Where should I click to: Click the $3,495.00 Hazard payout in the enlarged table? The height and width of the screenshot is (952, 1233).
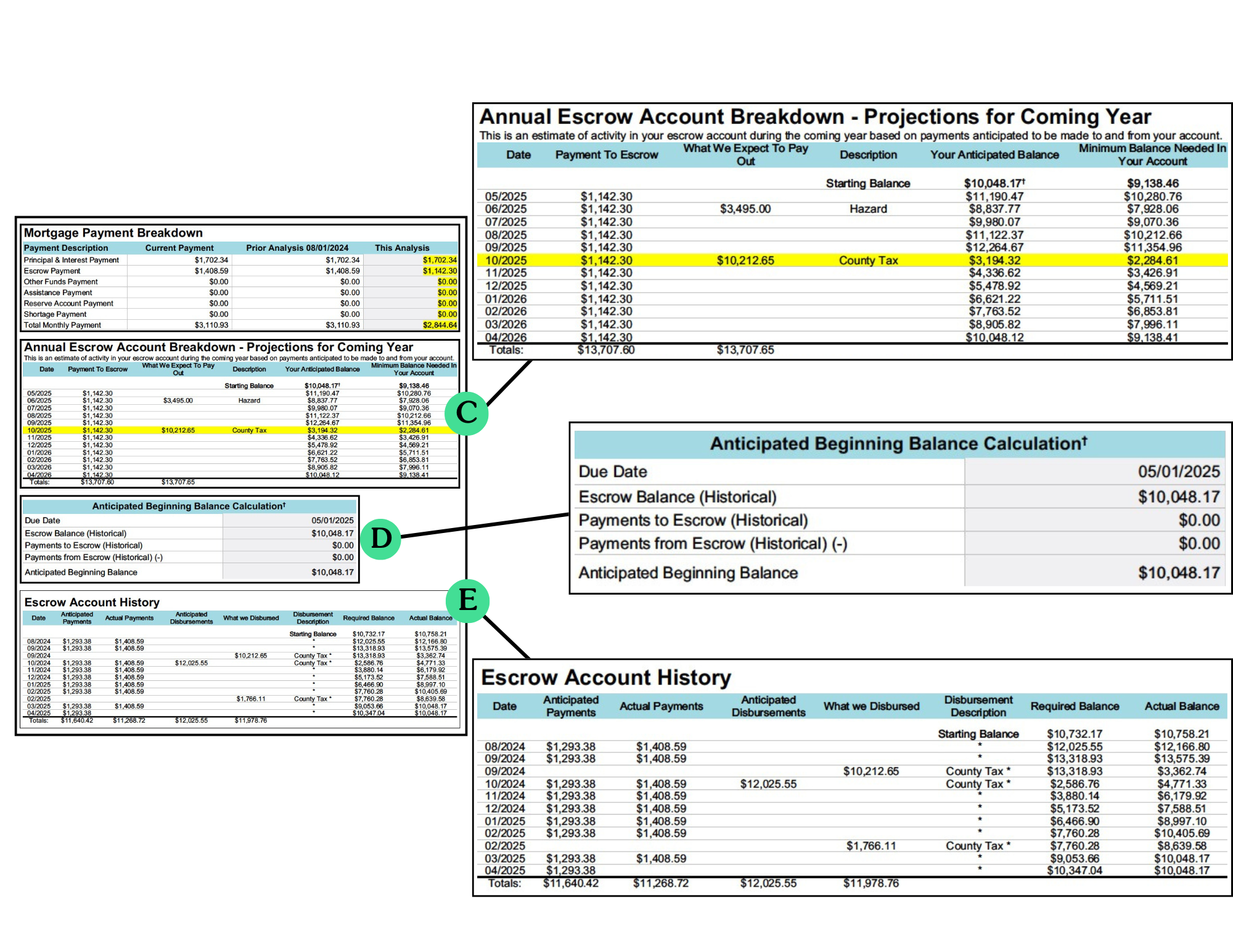pyautogui.click(x=745, y=209)
